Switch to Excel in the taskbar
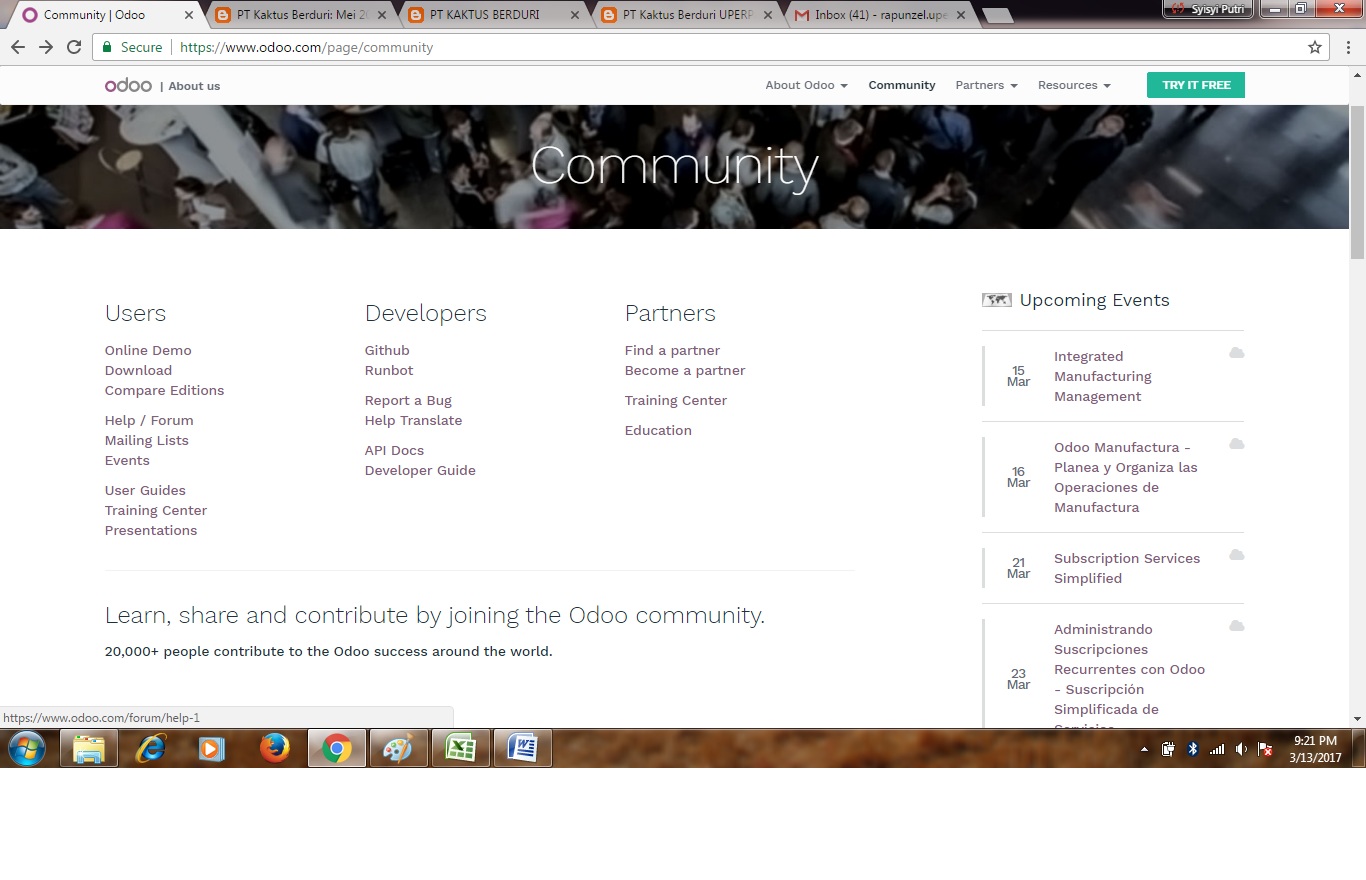Viewport: 1366px width, 880px height. coord(460,748)
